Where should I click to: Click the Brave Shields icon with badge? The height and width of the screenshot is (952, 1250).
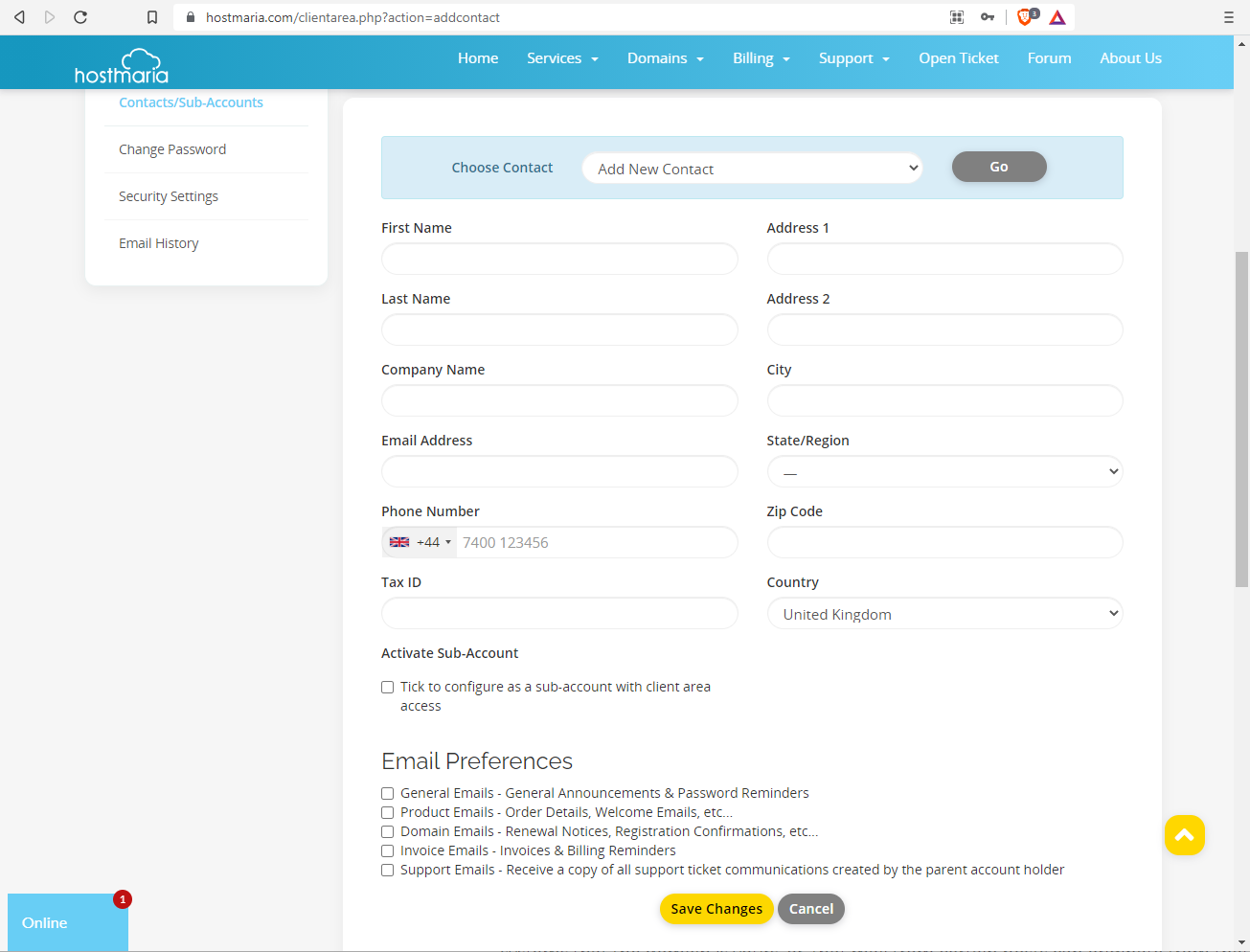(1025, 16)
